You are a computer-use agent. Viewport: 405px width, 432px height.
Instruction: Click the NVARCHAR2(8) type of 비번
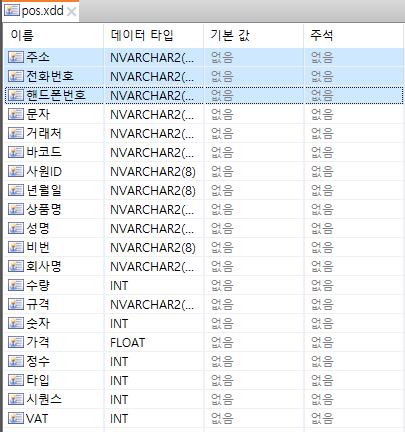point(153,248)
